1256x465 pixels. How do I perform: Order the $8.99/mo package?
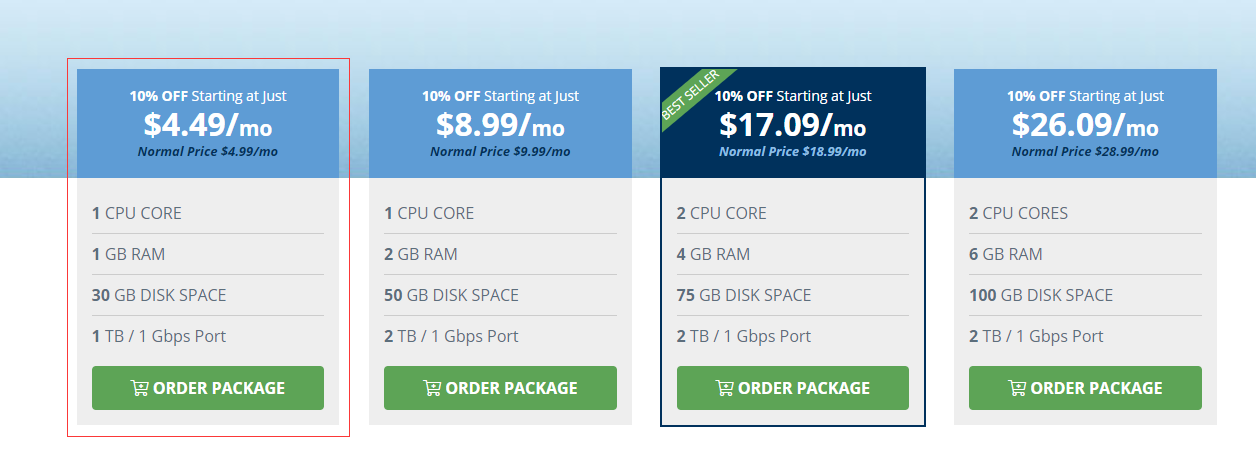[x=500, y=388]
